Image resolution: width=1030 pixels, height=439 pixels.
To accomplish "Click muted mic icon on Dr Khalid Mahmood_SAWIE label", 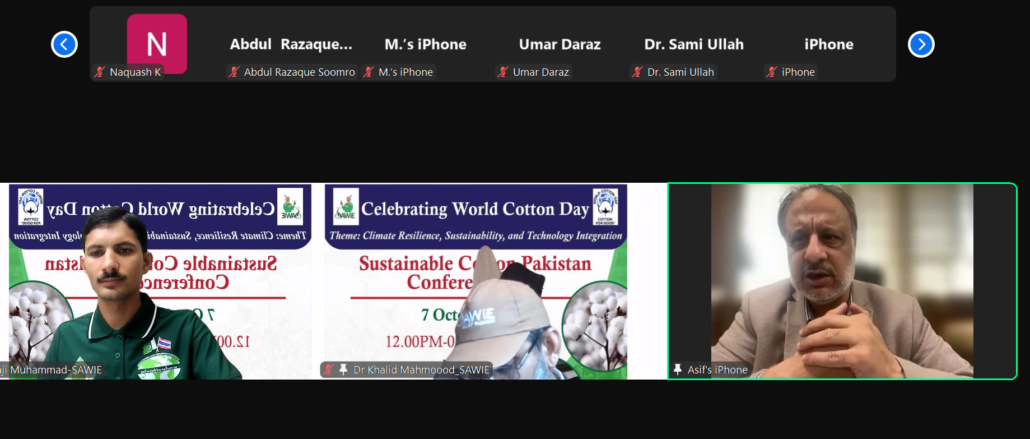I will (328, 370).
